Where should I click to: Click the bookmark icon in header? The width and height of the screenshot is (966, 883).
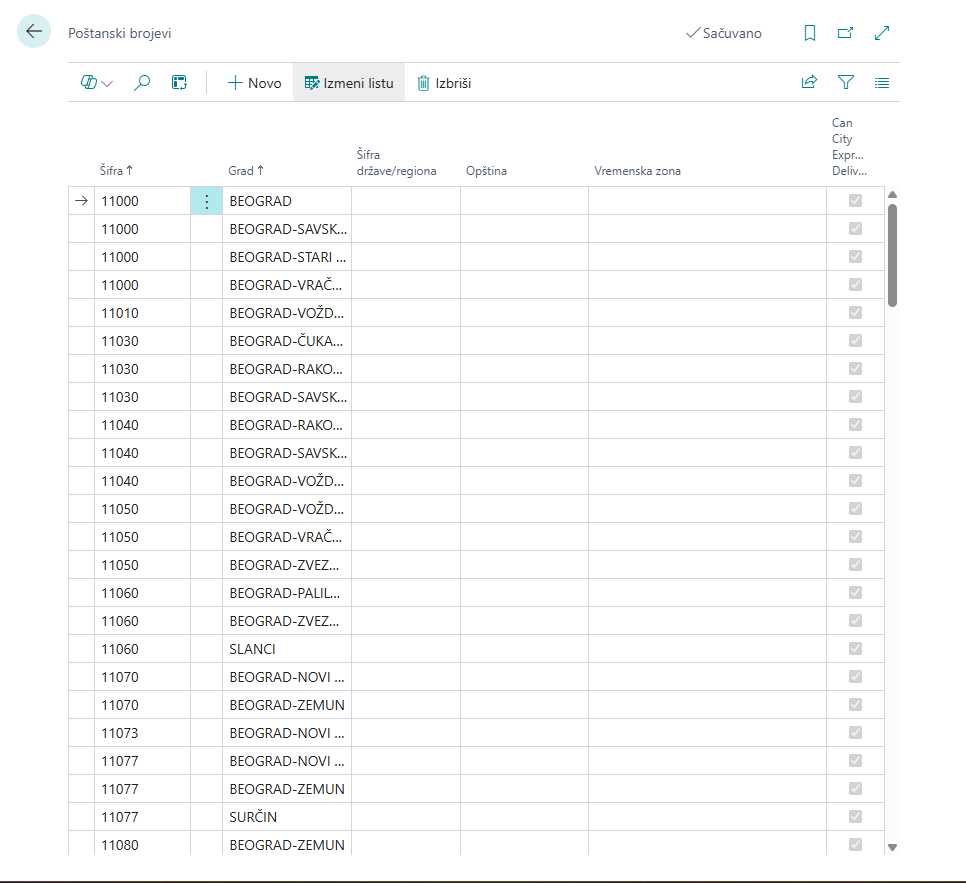[810, 33]
